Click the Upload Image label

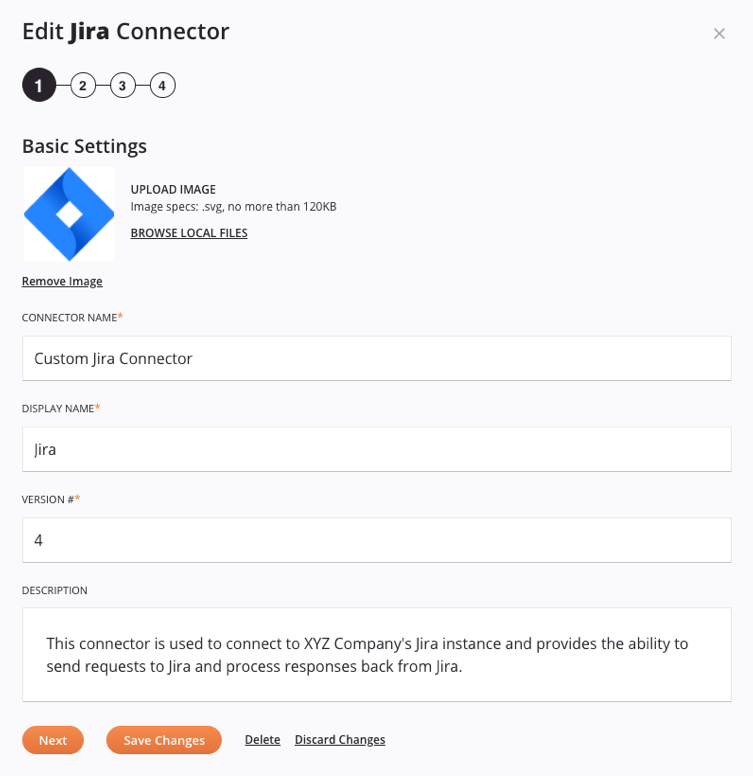coord(173,189)
